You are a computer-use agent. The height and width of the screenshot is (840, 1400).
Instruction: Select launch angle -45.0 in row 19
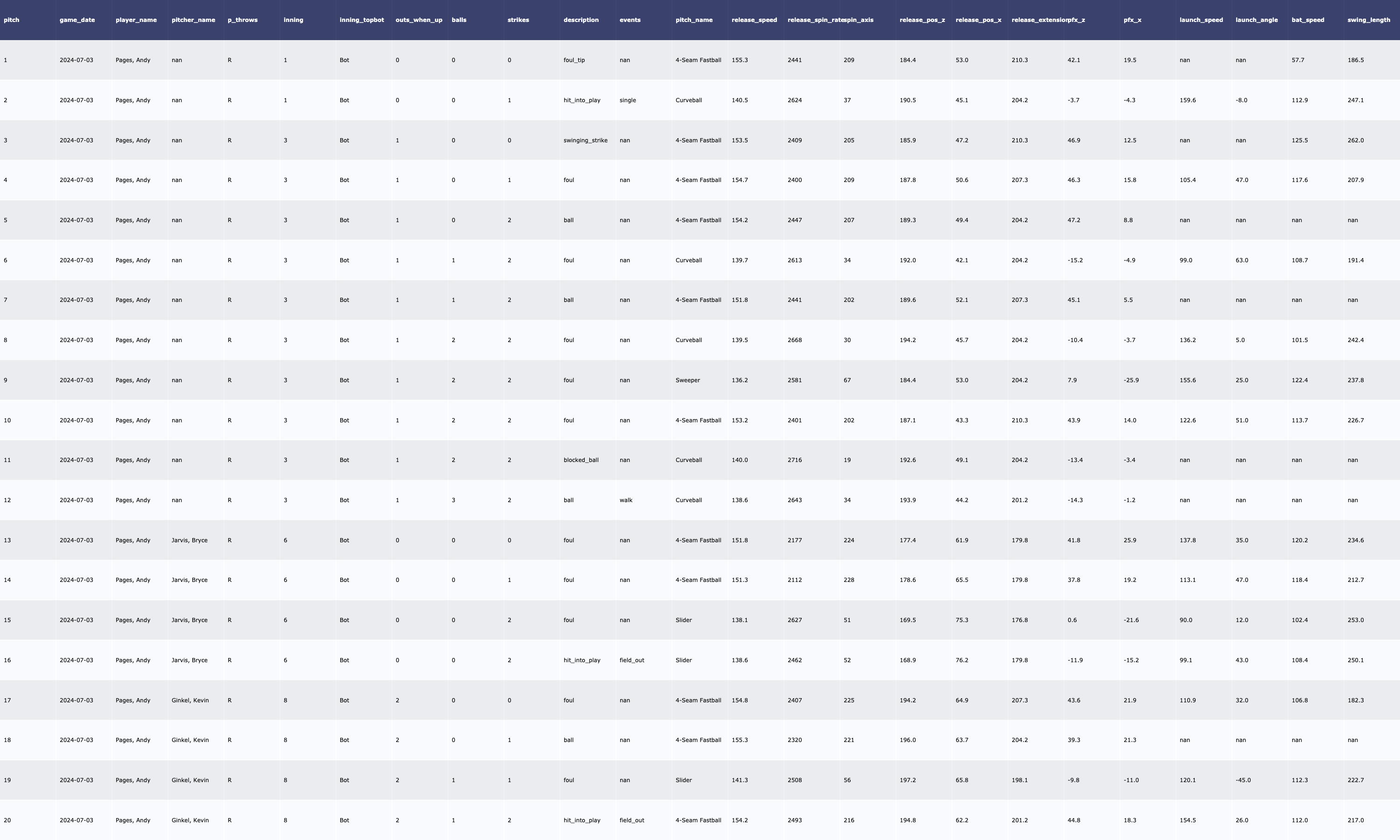[x=1243, y=780]
